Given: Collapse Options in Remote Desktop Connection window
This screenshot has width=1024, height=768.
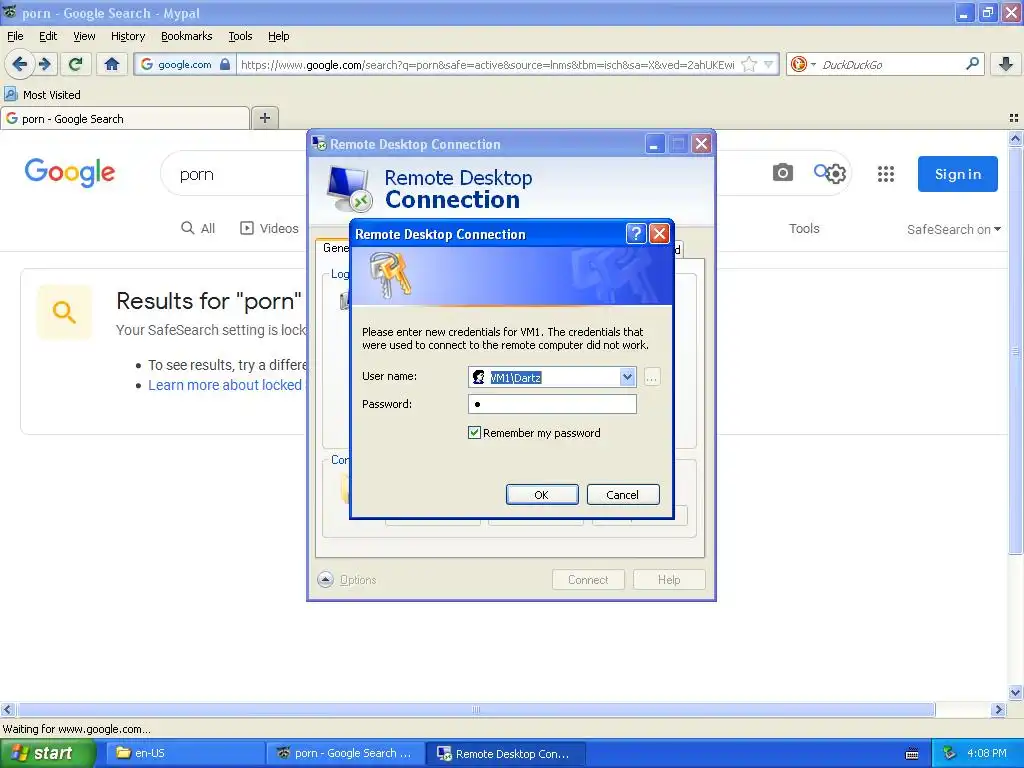Looking at the screenshot, I should click(347, 579).
